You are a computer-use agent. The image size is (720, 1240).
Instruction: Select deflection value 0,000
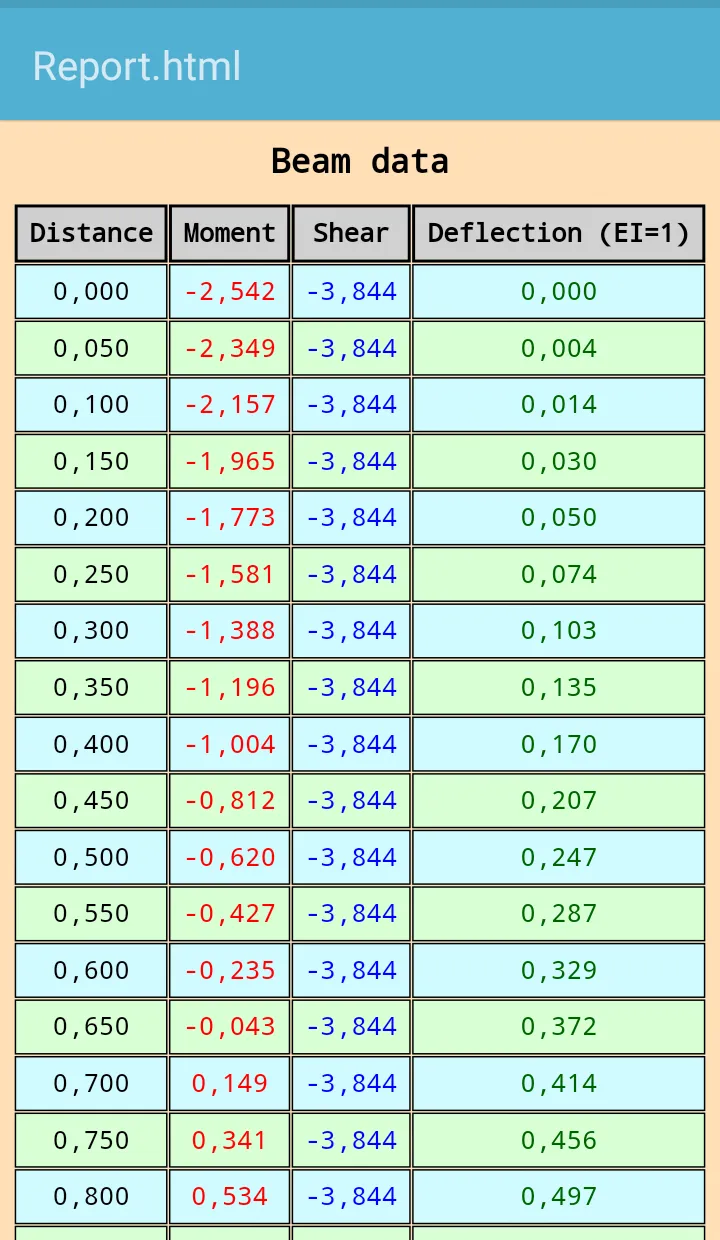pos(559,292)
